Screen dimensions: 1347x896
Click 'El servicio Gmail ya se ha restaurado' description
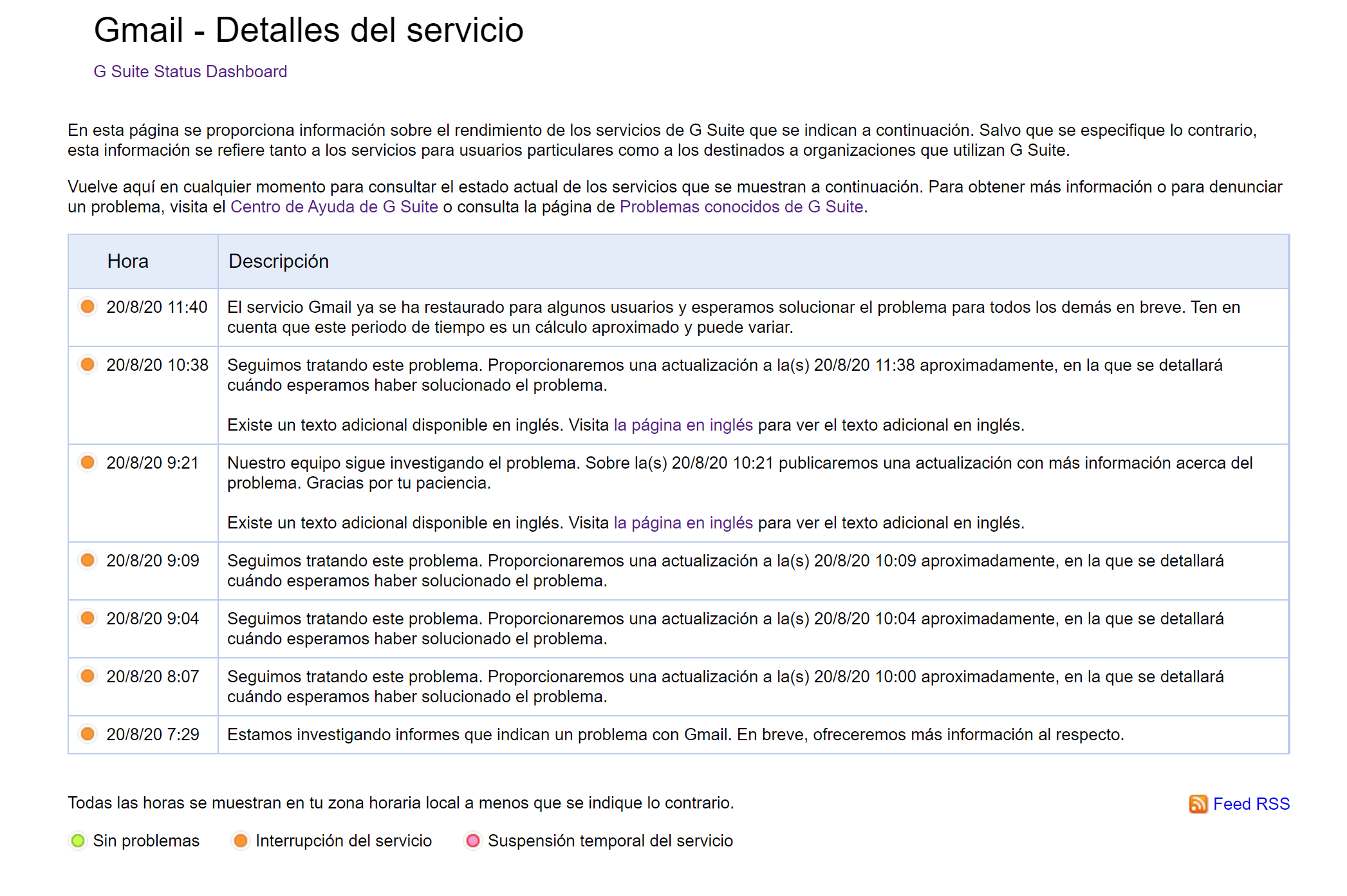734,317
